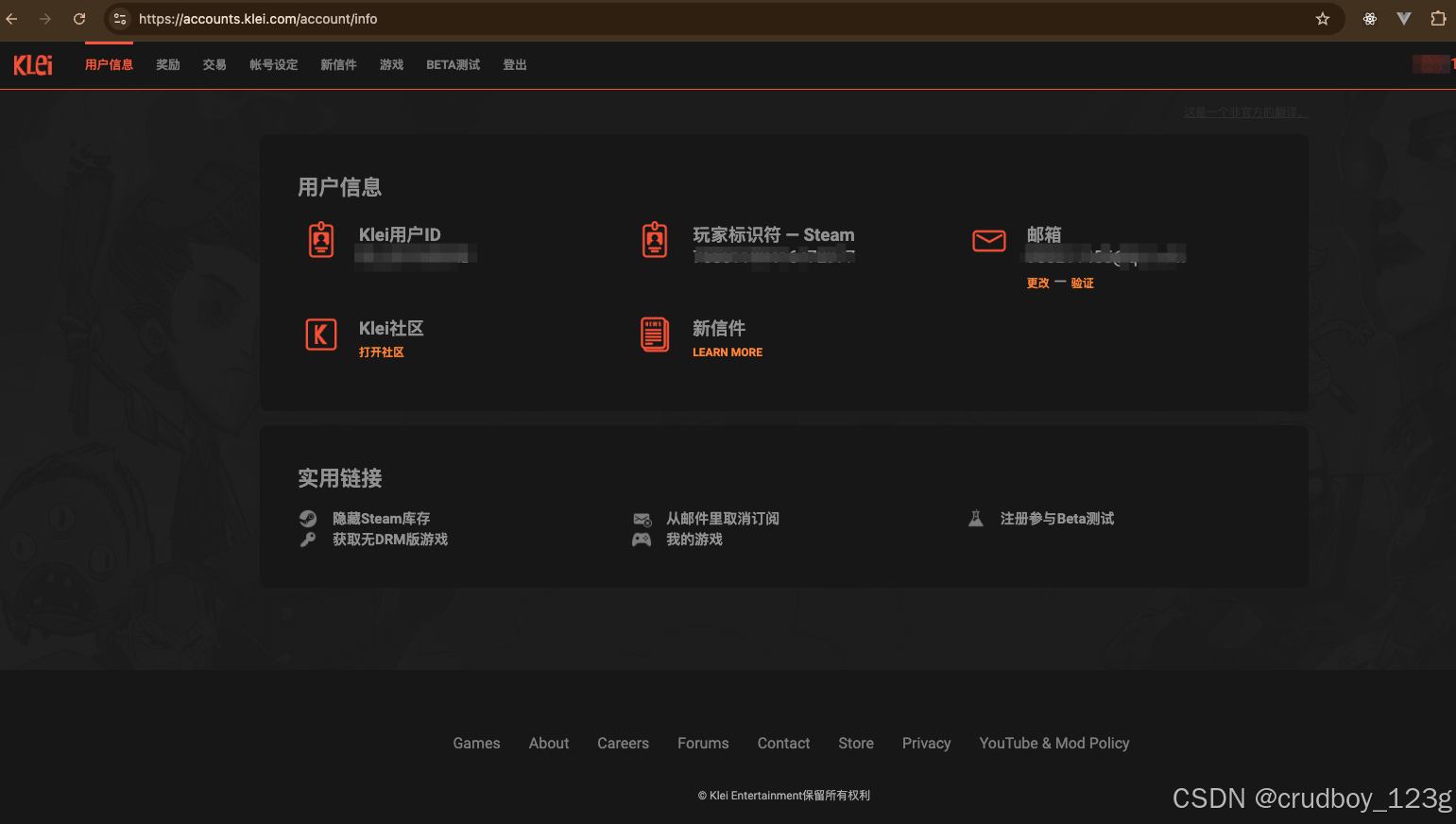Click the Contact footer link
The image size is (1456, 824).
pyautogui.click(x=783, y=744)
